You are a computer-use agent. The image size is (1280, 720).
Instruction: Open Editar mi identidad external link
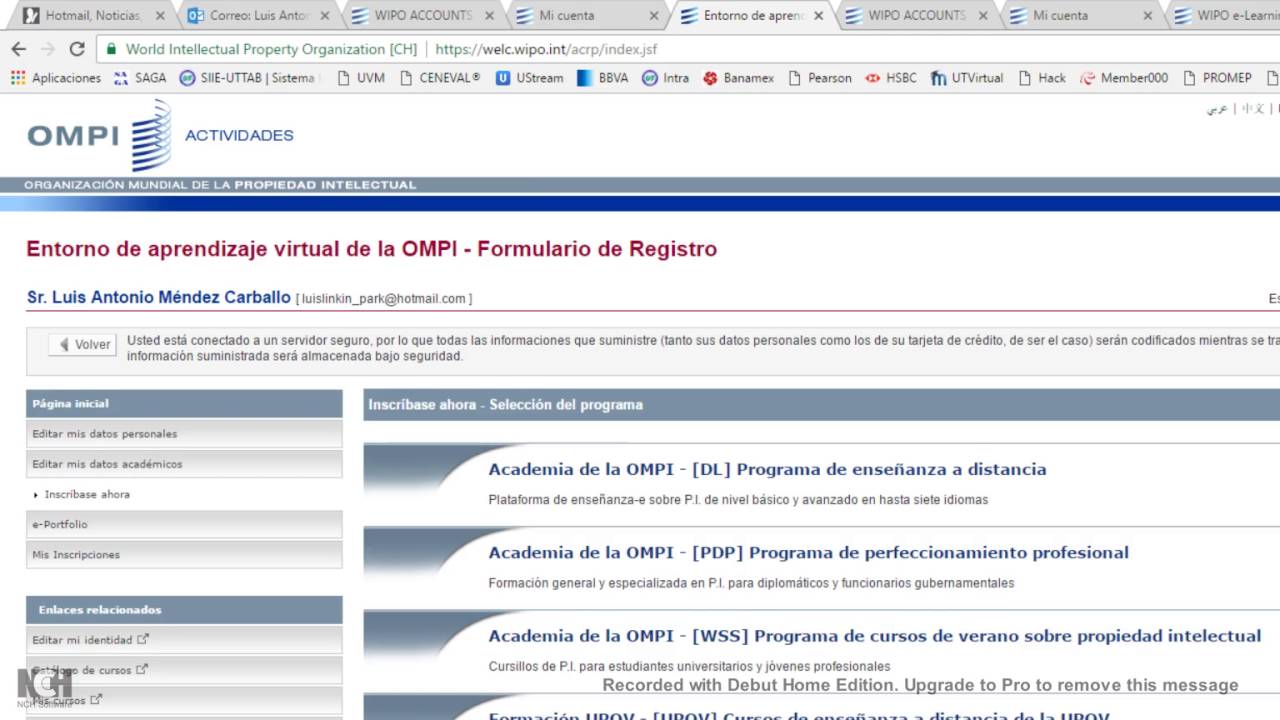pyautogui.click(x=184, y=640)
